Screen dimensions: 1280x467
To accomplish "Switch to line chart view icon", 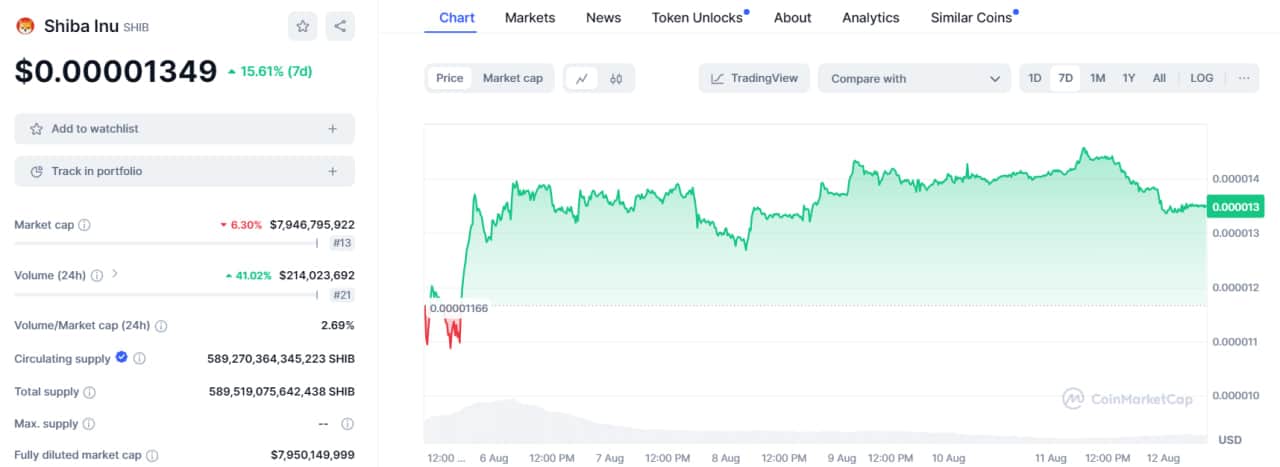I will (x=582, y=78).
